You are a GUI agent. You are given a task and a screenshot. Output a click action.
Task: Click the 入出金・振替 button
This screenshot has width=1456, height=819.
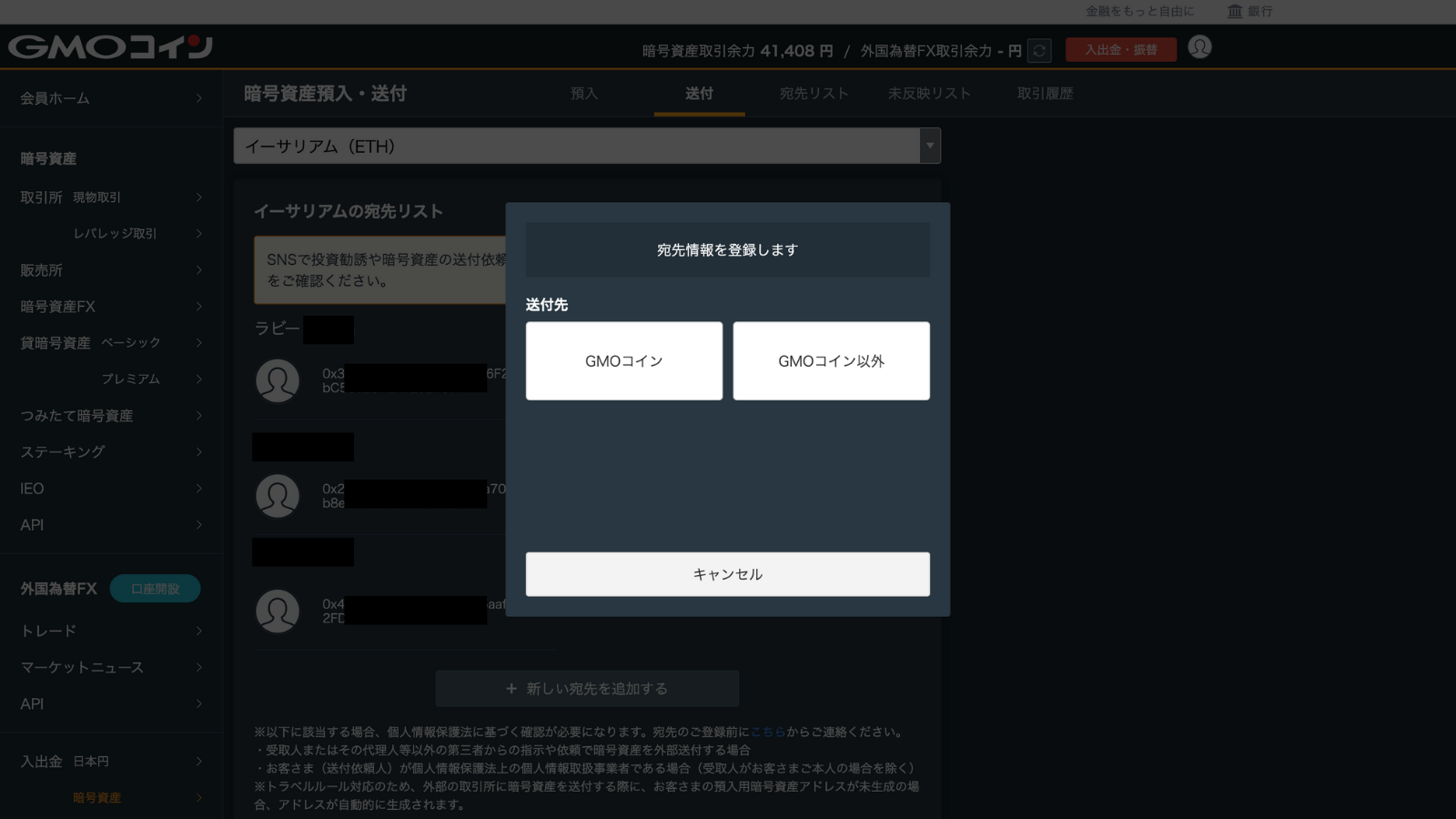point(1120,50)
